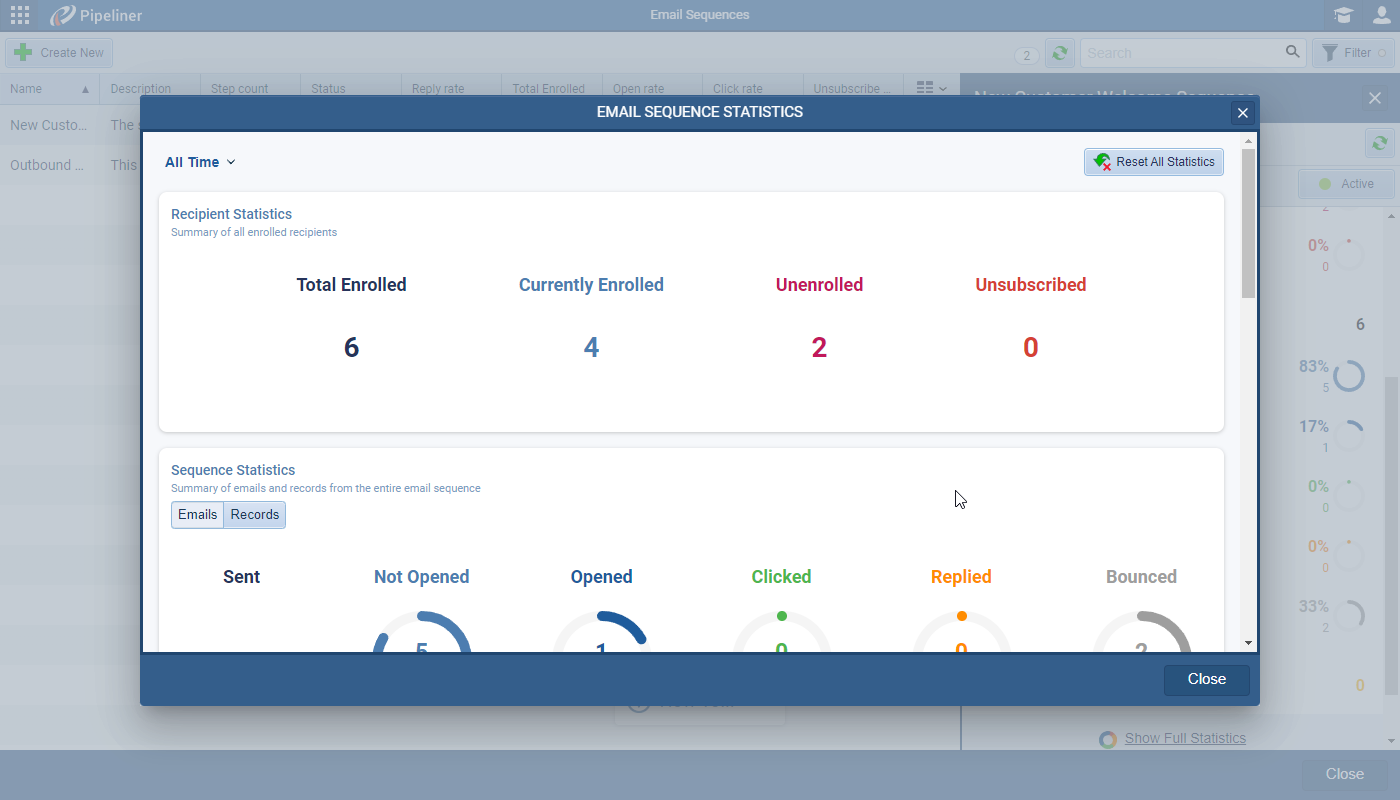Click the Show Full Statistics chart icon
The height and width of the screenshot is (800, 1400).
coord(1108,739)
